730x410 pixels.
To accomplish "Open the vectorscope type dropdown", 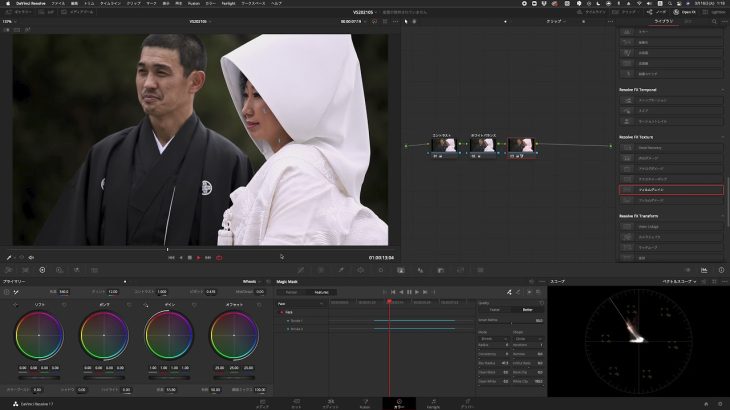I will [680, 282].
